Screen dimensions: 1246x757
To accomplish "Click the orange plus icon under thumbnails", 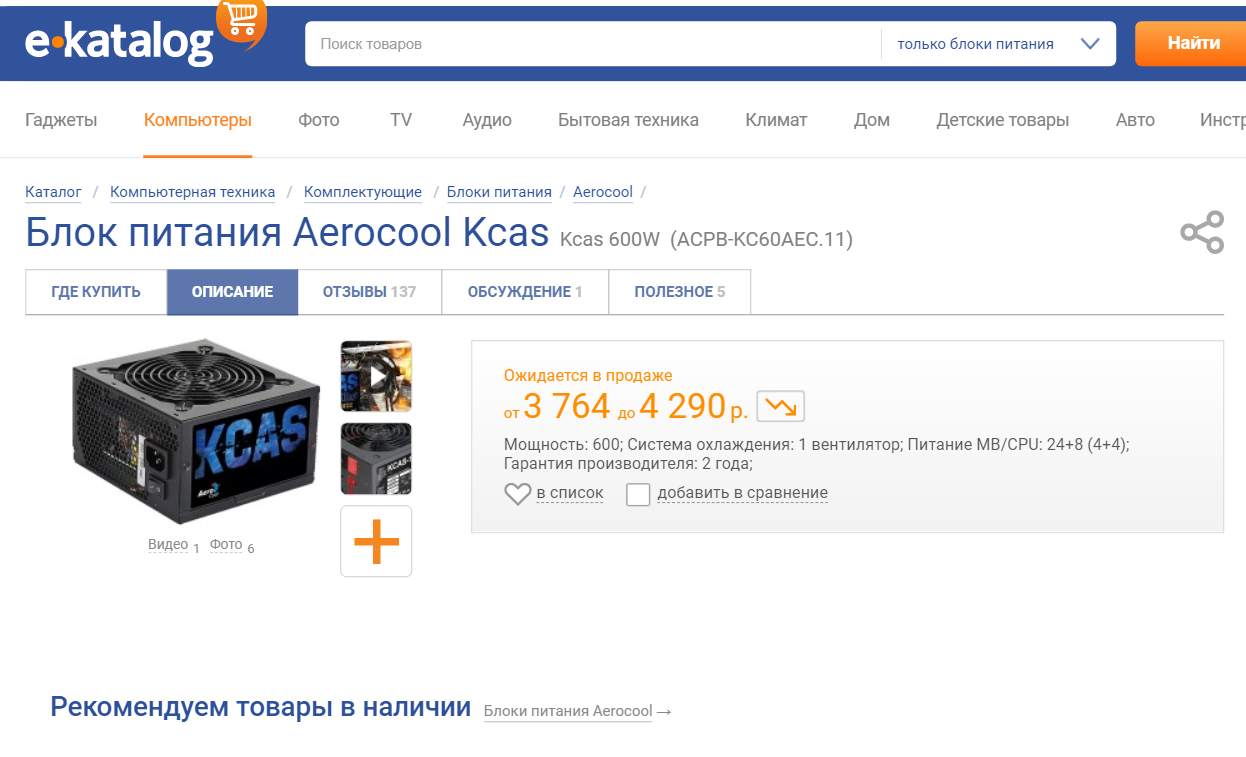I will pos(376,541).
